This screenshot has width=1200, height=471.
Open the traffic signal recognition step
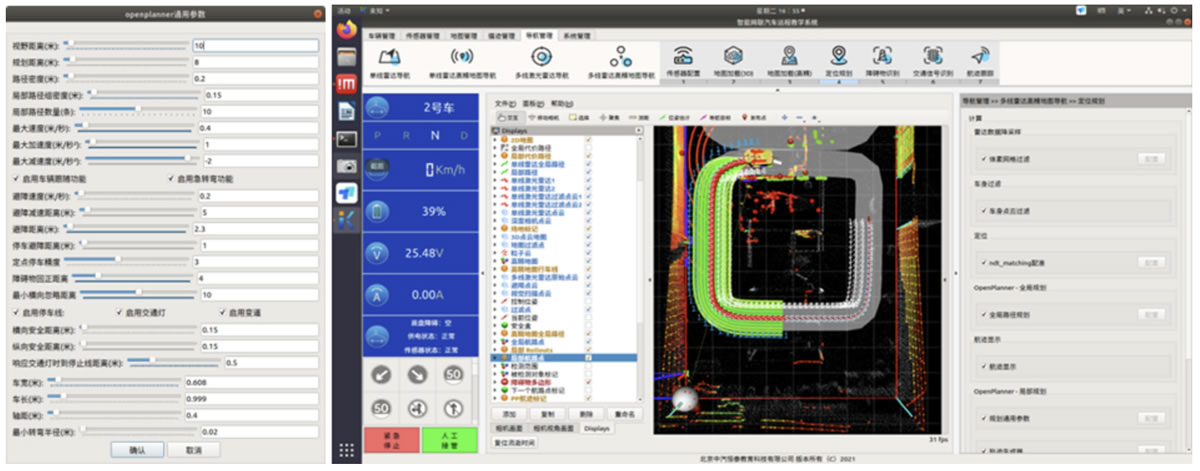[x=932, y=57]
